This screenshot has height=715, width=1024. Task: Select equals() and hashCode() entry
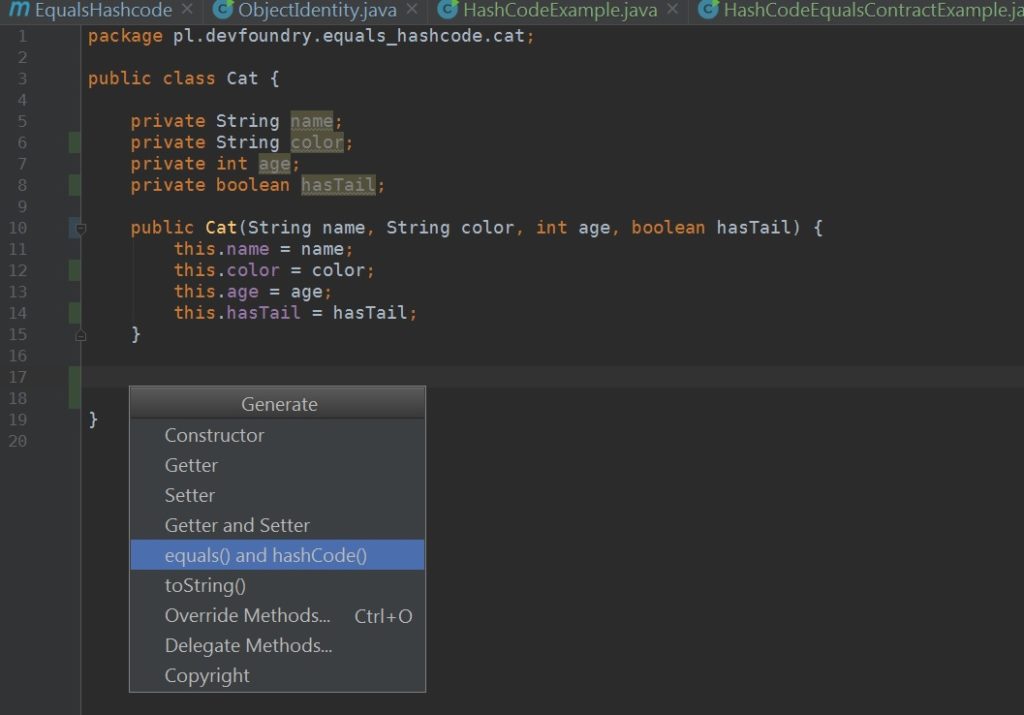point(277,555)
